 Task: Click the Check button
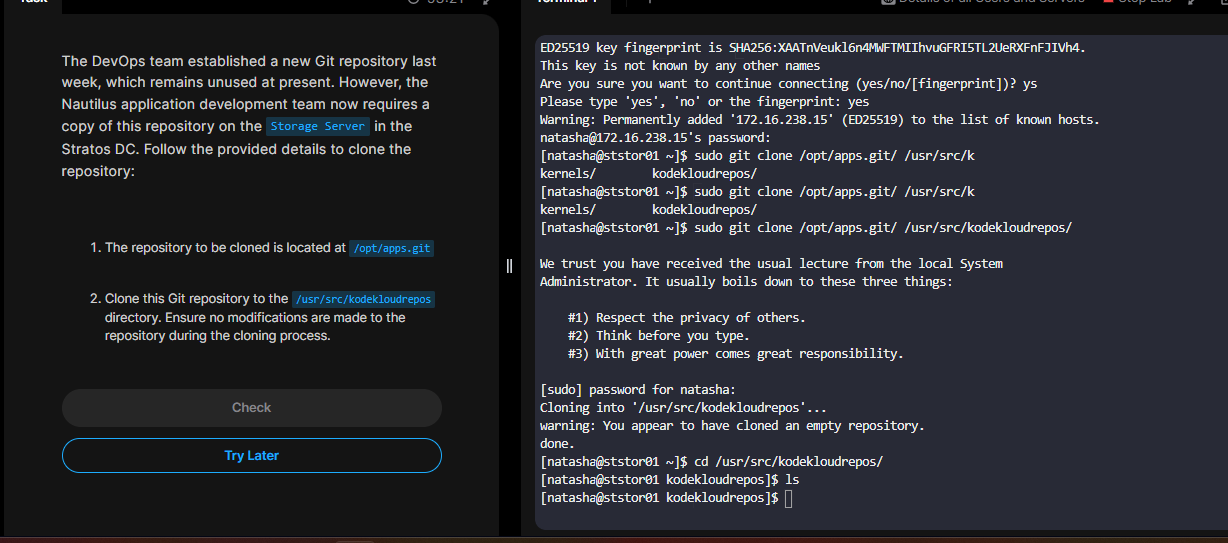click(x=251, y=408)
